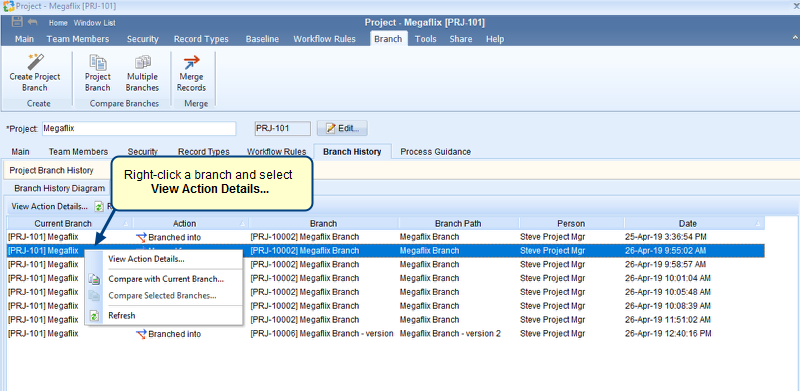Click the Branch Path column header
This screenshot has width=800, height=391.
point(458,224)
